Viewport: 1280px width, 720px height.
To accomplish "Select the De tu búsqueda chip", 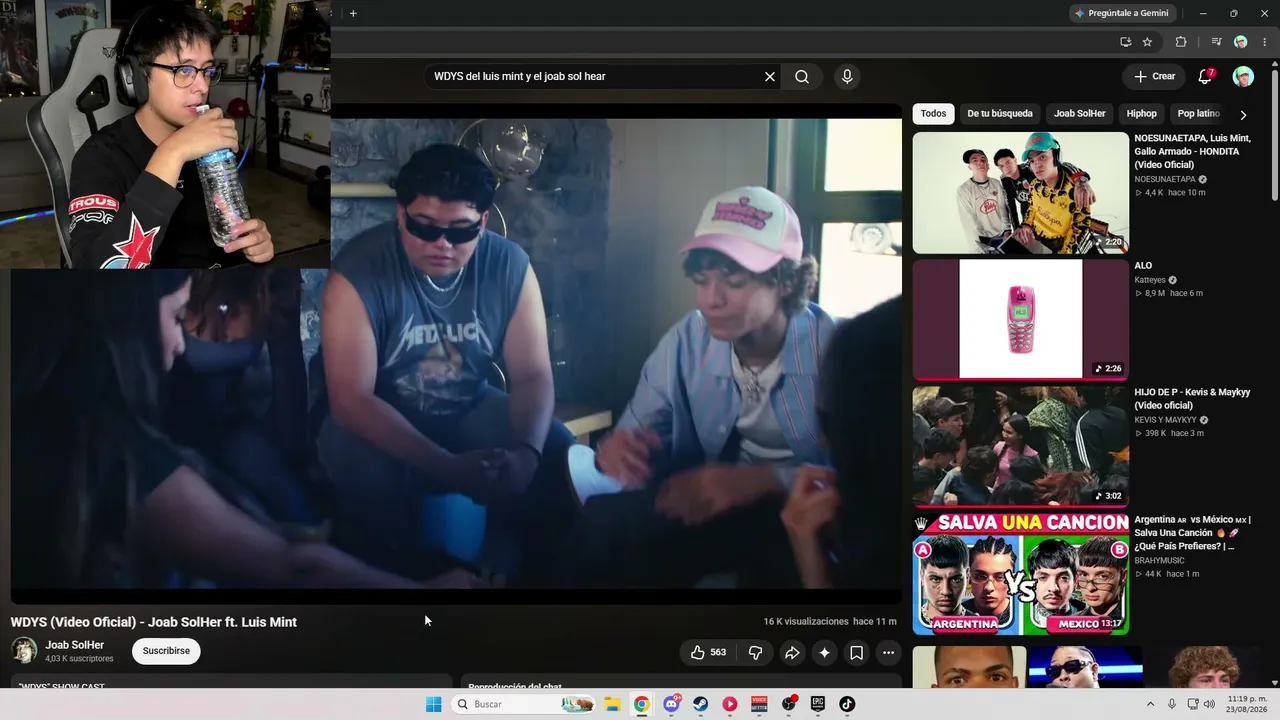I will 1000,114.
